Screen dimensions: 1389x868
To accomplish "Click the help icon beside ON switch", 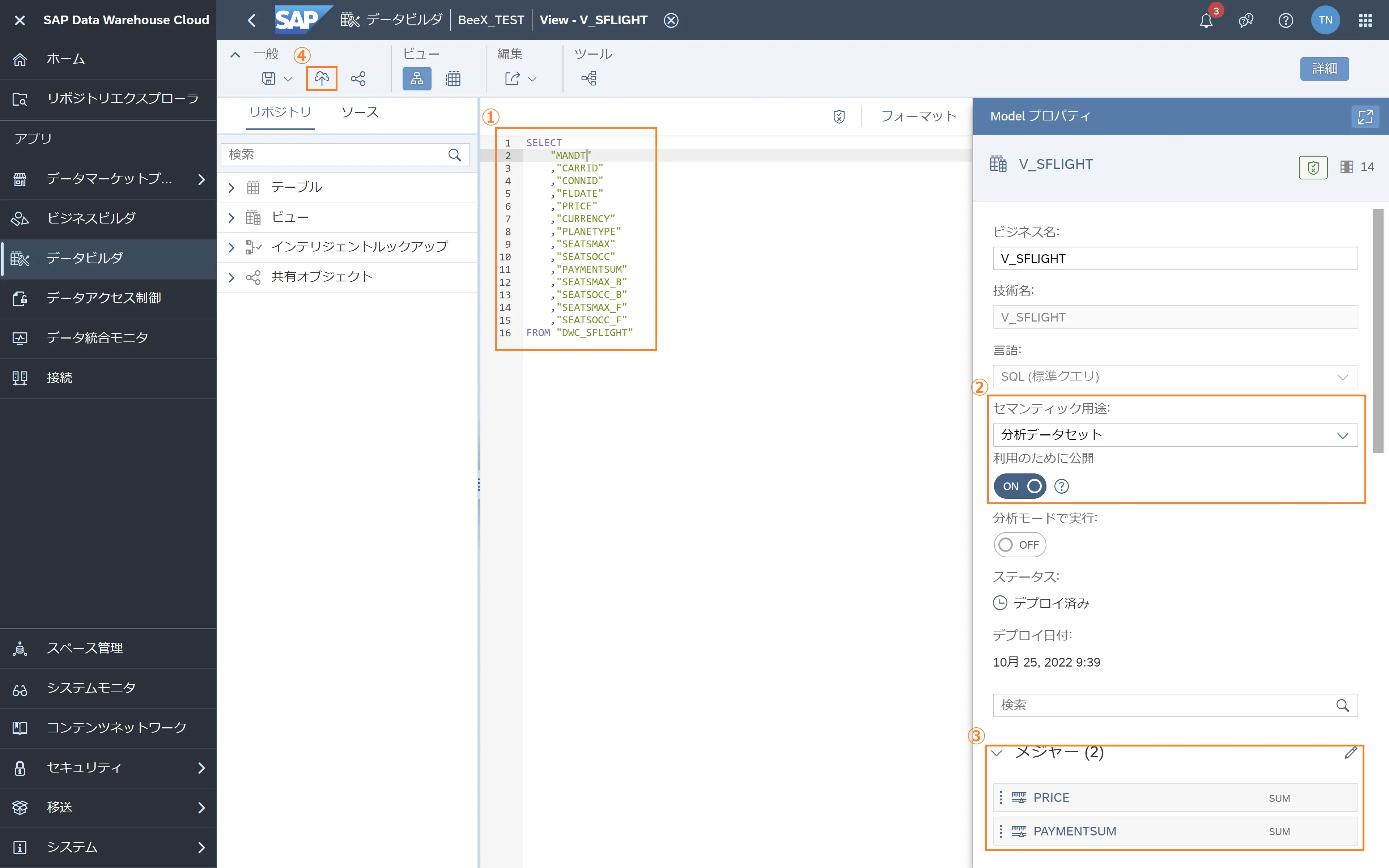I will point(1062,486).
